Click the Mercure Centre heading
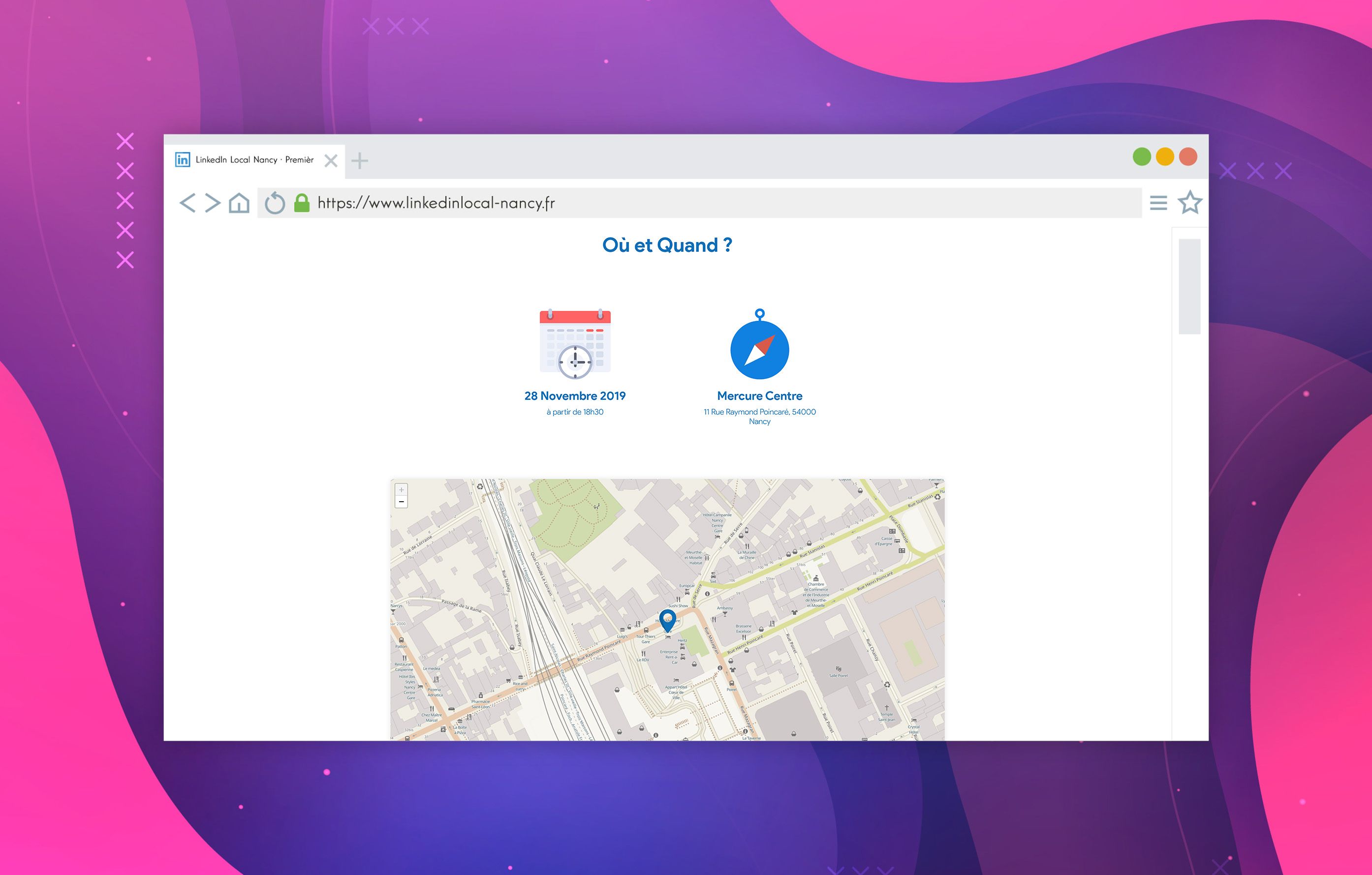The image size is (1372, 875). (759, 395)
